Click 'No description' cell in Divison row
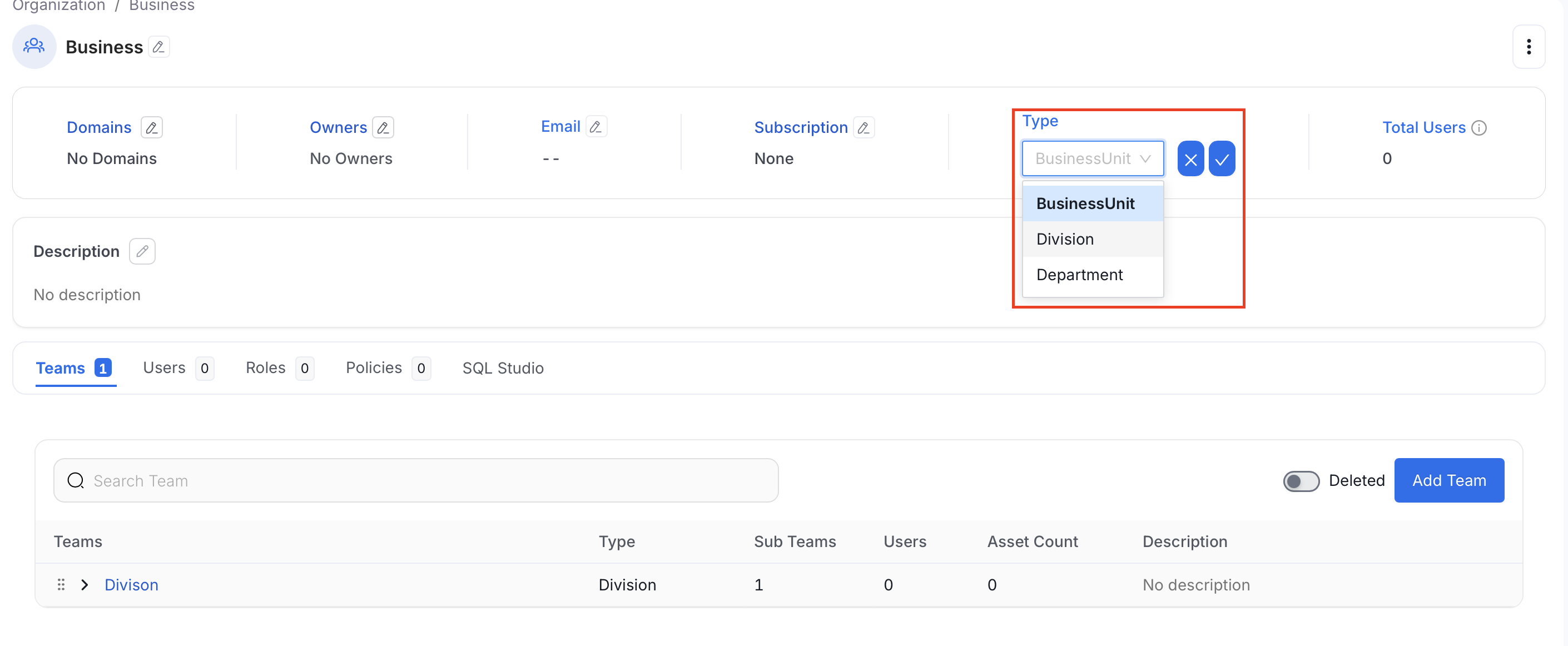1568x646 pixels. (x=1196, y=584)
